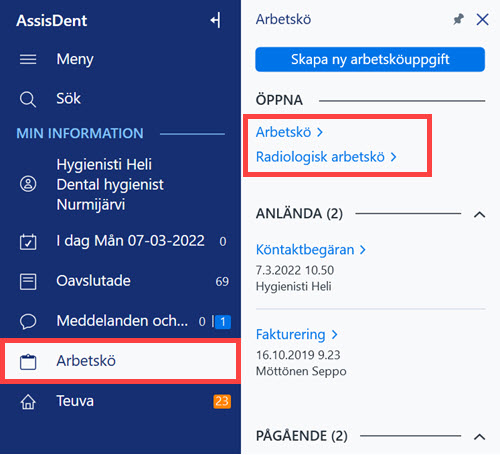Image resolution: width=500 pixels, height=455 pixels.
Task: Click the calendar icon for I dag
Action: [x=28, y=242]
